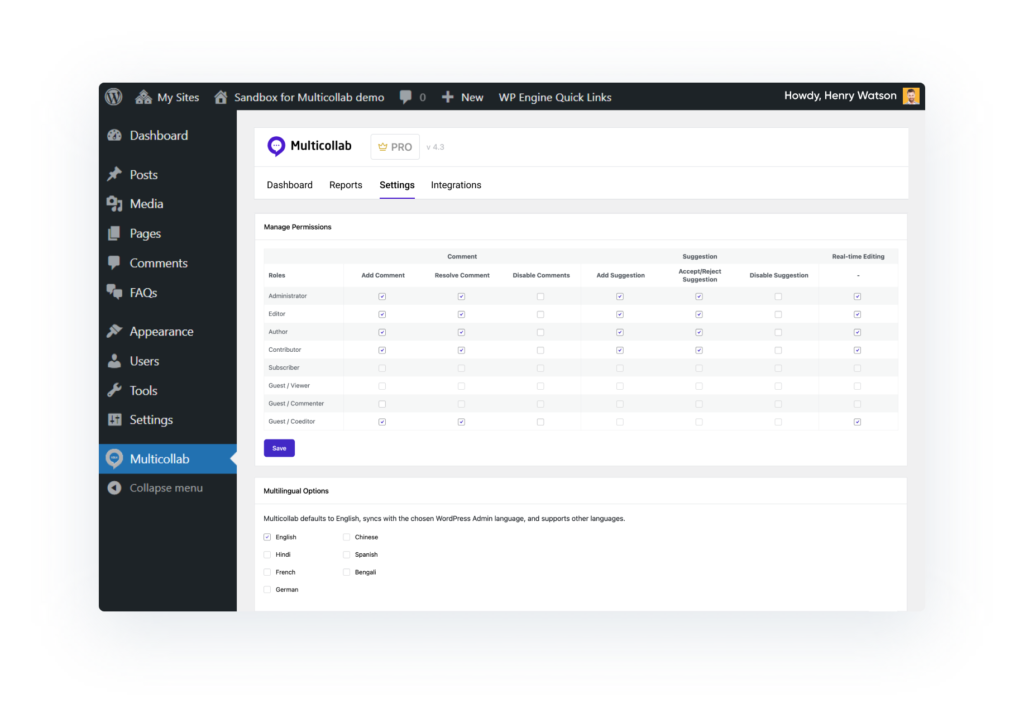Toggle Guest / Coeditor Real-time Editing checkbox
This screenshot has height=727, width=1024.
click(x=857, y=422)
